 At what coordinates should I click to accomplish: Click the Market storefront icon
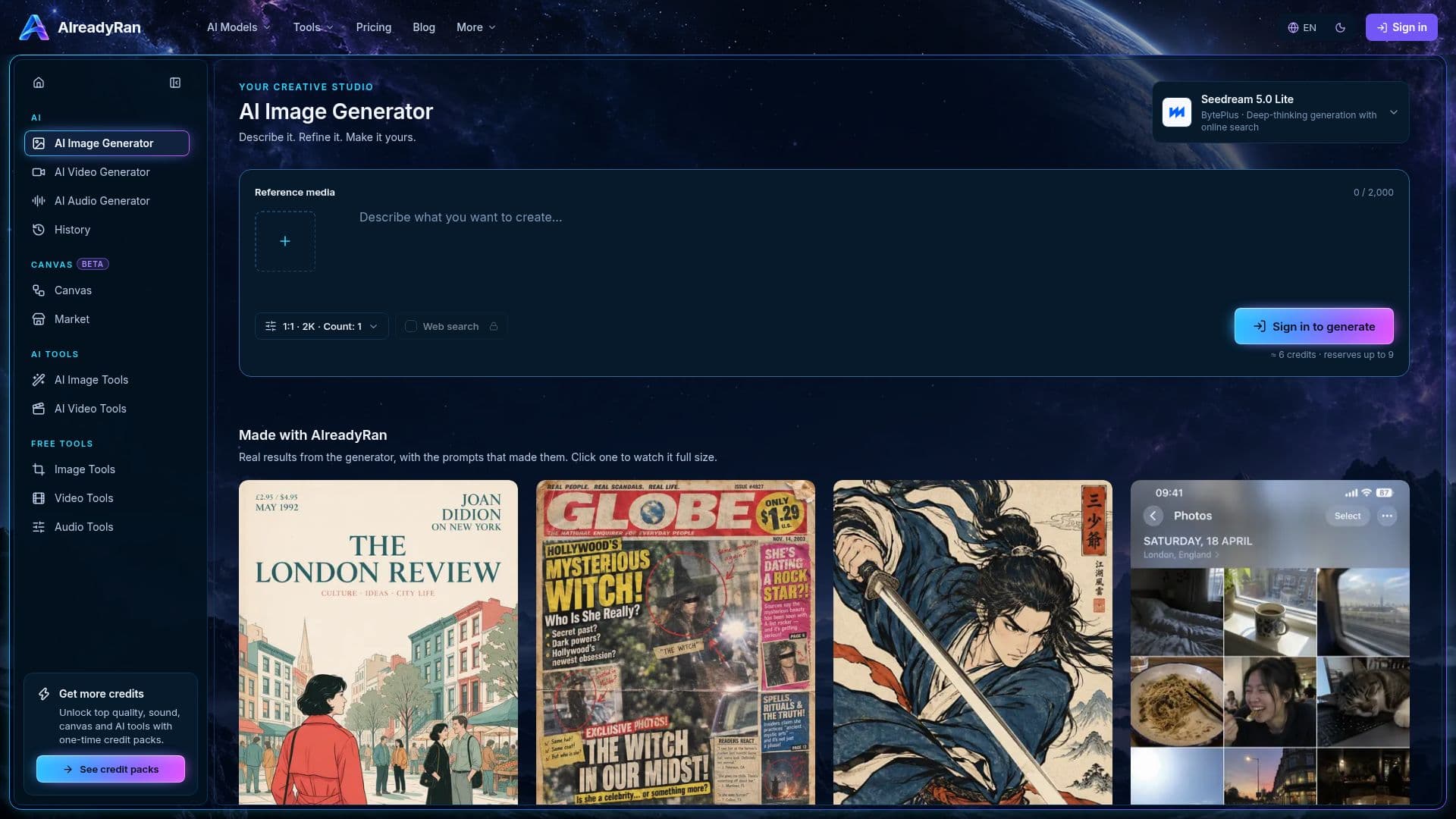pyautogui.click(x=39, y=319)
